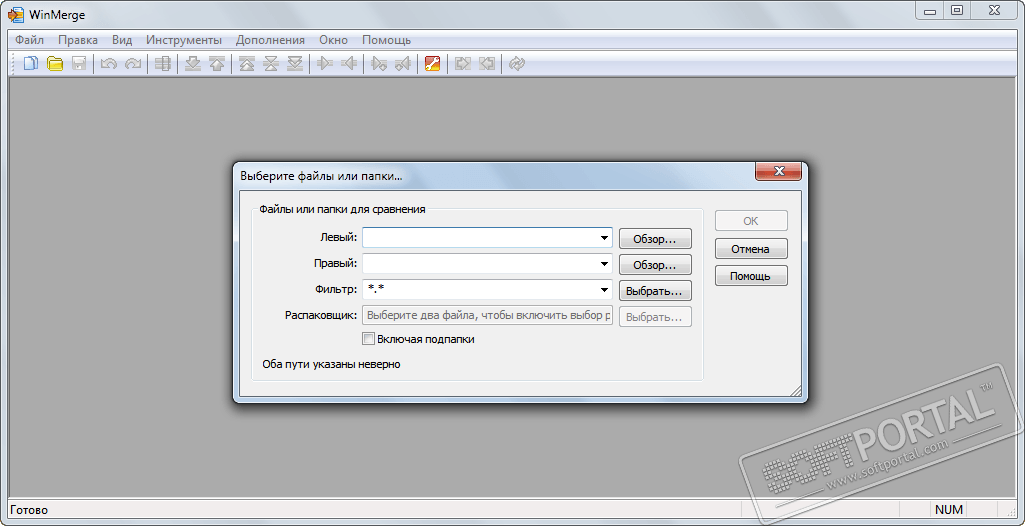Go to next difference (down arrow) icon
Image resolution: width=1025 pixels, height=526 pixels.
[193, 63]
